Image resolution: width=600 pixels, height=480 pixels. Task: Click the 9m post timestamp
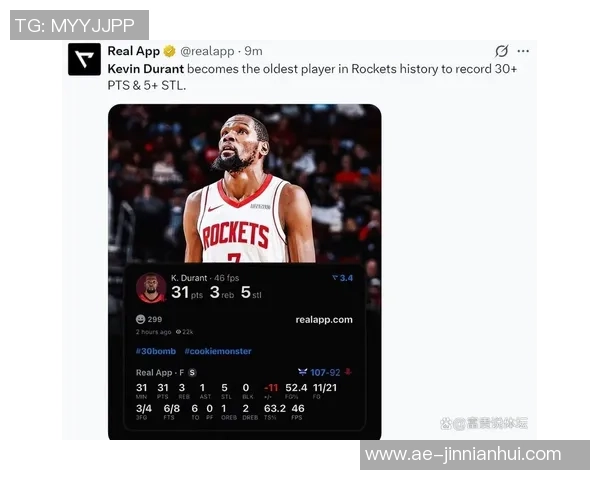pos(253,51)
